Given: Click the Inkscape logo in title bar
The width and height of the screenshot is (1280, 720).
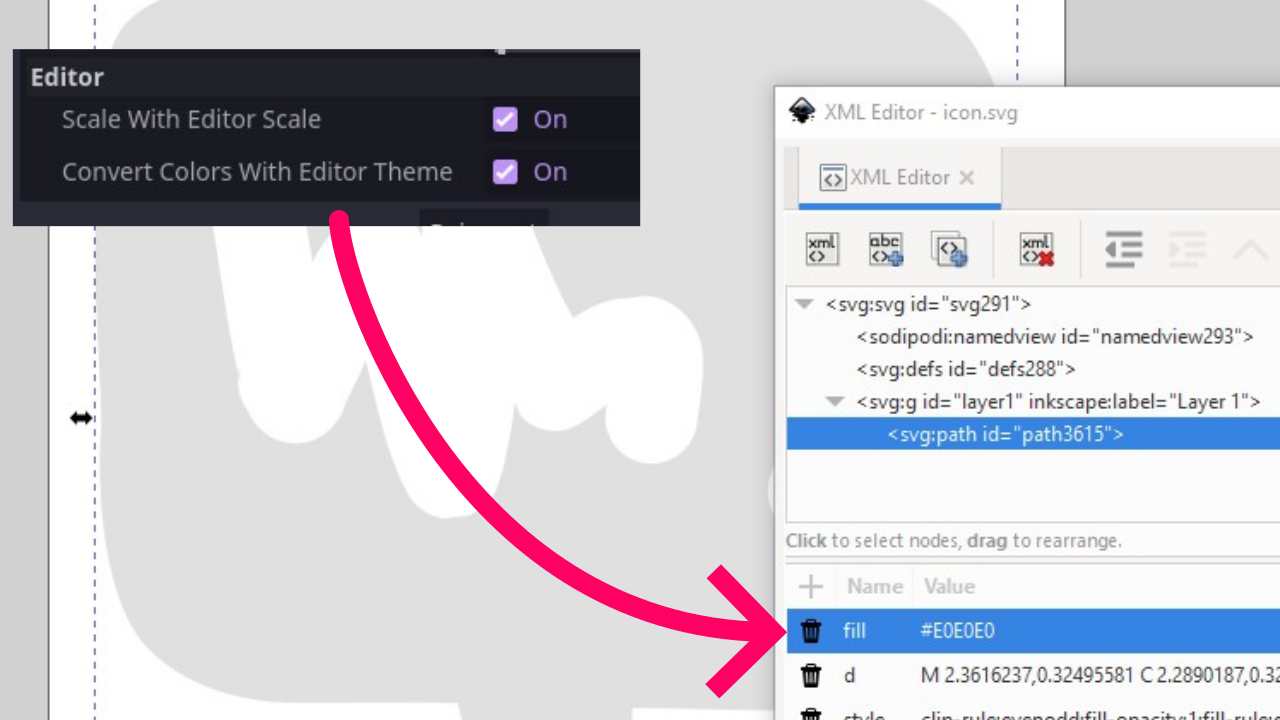Looking at the screenshot, I should point(801,111).
